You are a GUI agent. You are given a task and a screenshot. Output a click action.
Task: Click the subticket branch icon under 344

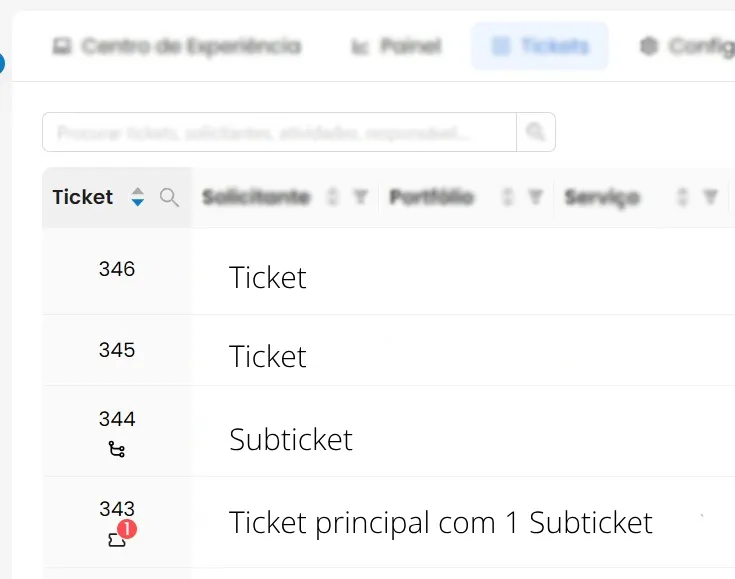point(117,449)
